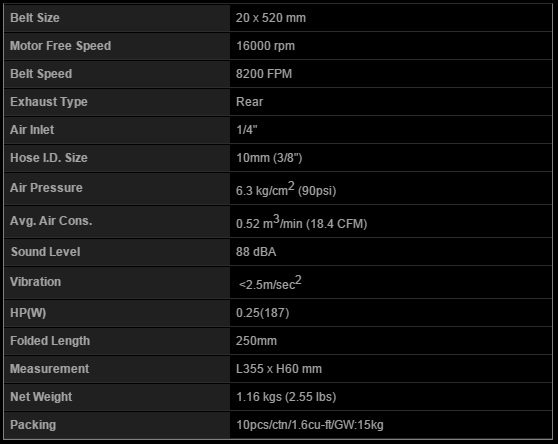Select the 16000 rpm value
This screenshot has height=444, width=558.
tap(265, 46)
